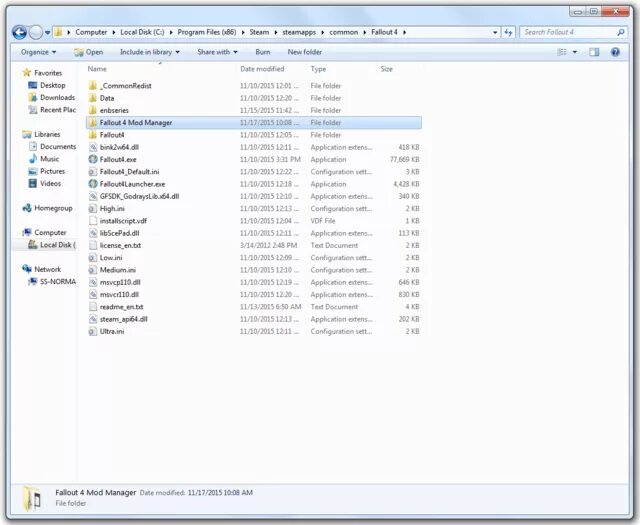Select the Medium.ini file
The image size is (640, 525).
pyautogui.click(x=254, y=270)
